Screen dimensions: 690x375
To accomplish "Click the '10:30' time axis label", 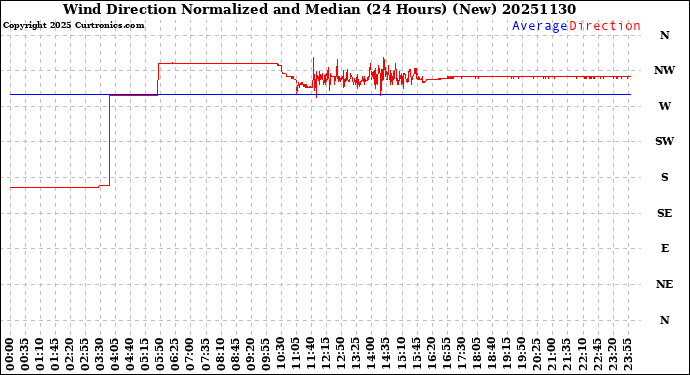I will click(280, 355).
